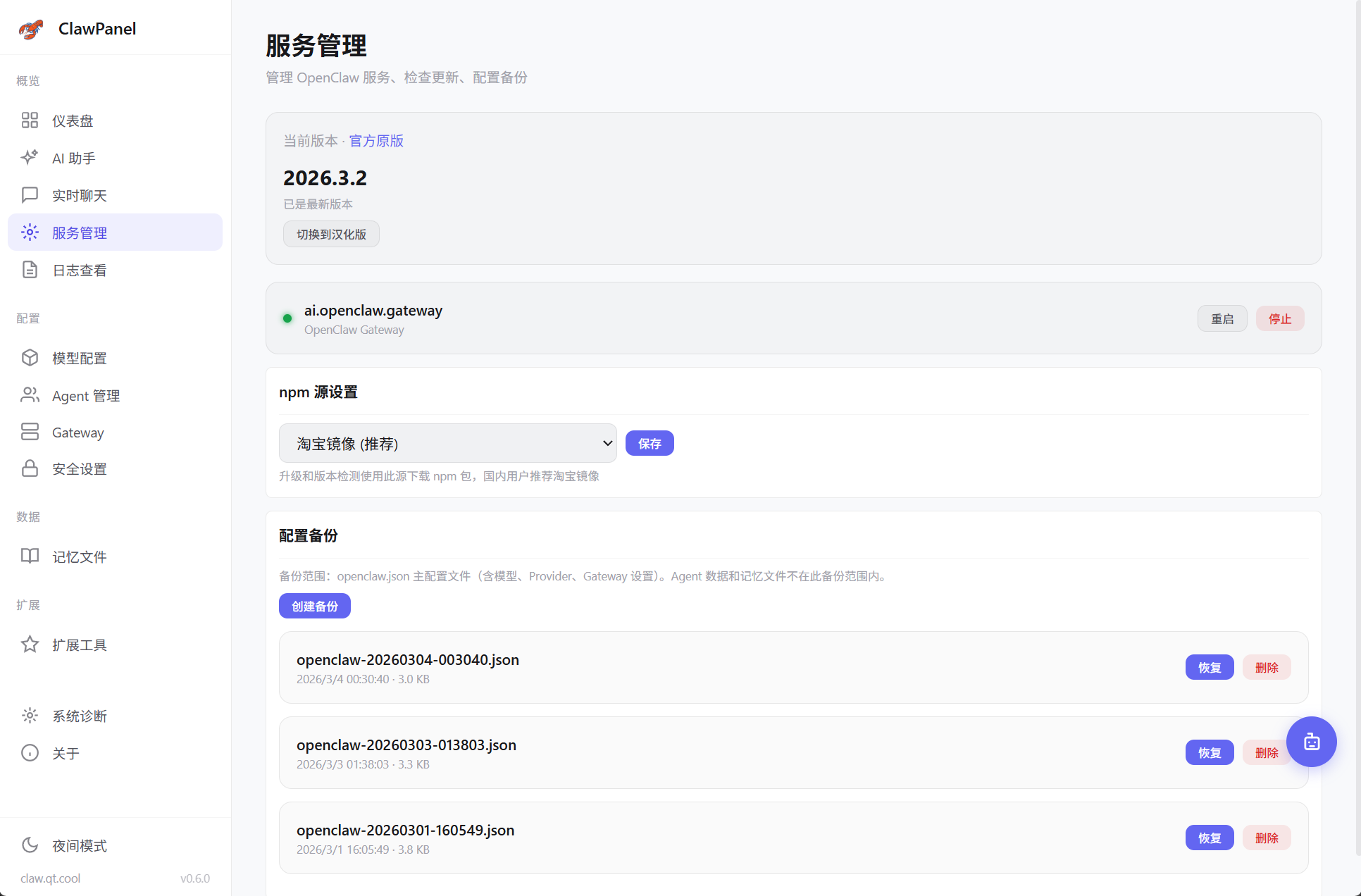Image resolution: width=1361 pixels, height=896 pixels.
Task: Click the moon icon for night mode
Action: coord(30,845)
